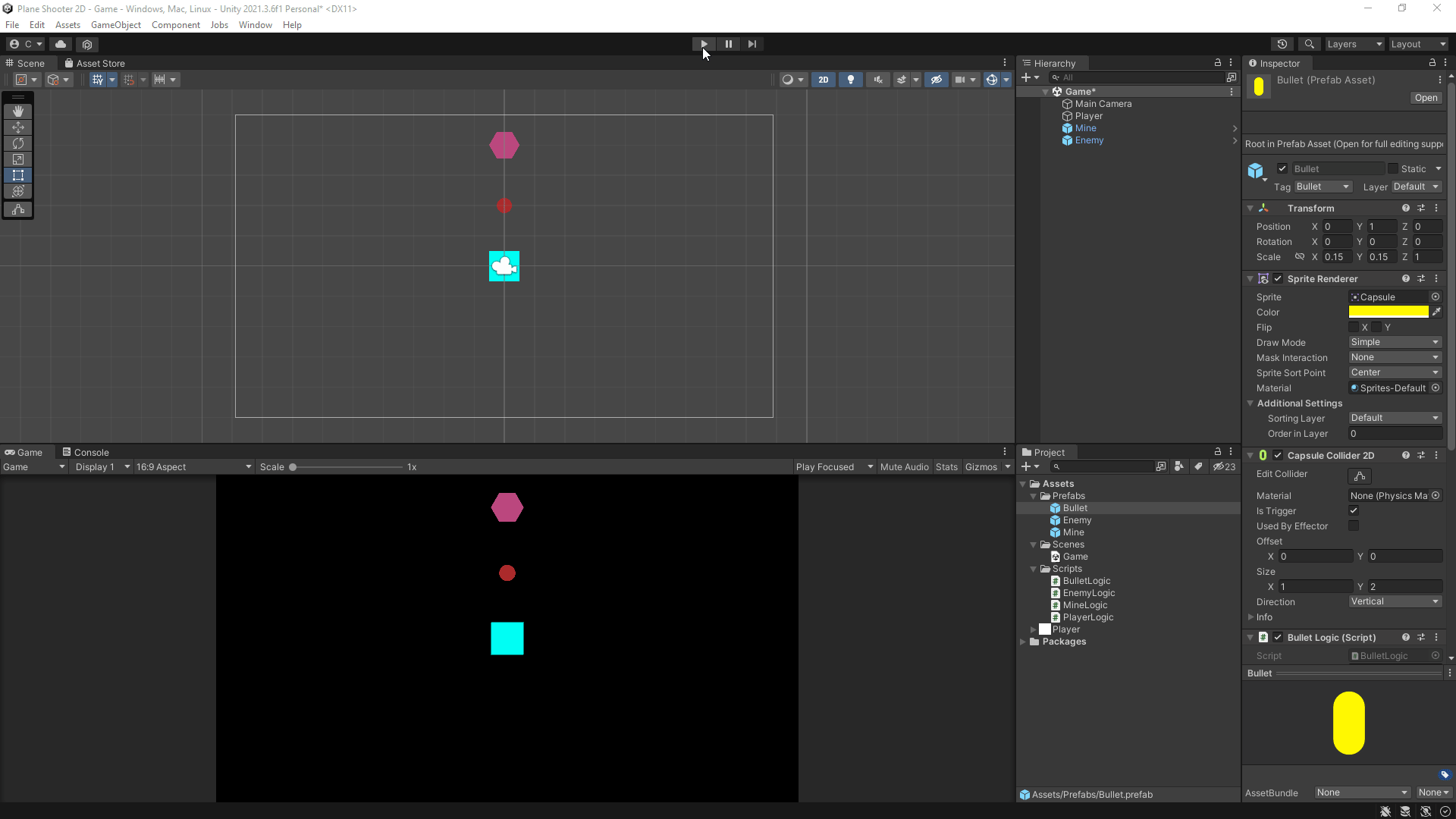The image size is (1456, 819).
Task: Mute scene view audio icon
Action: pos(877,80)
